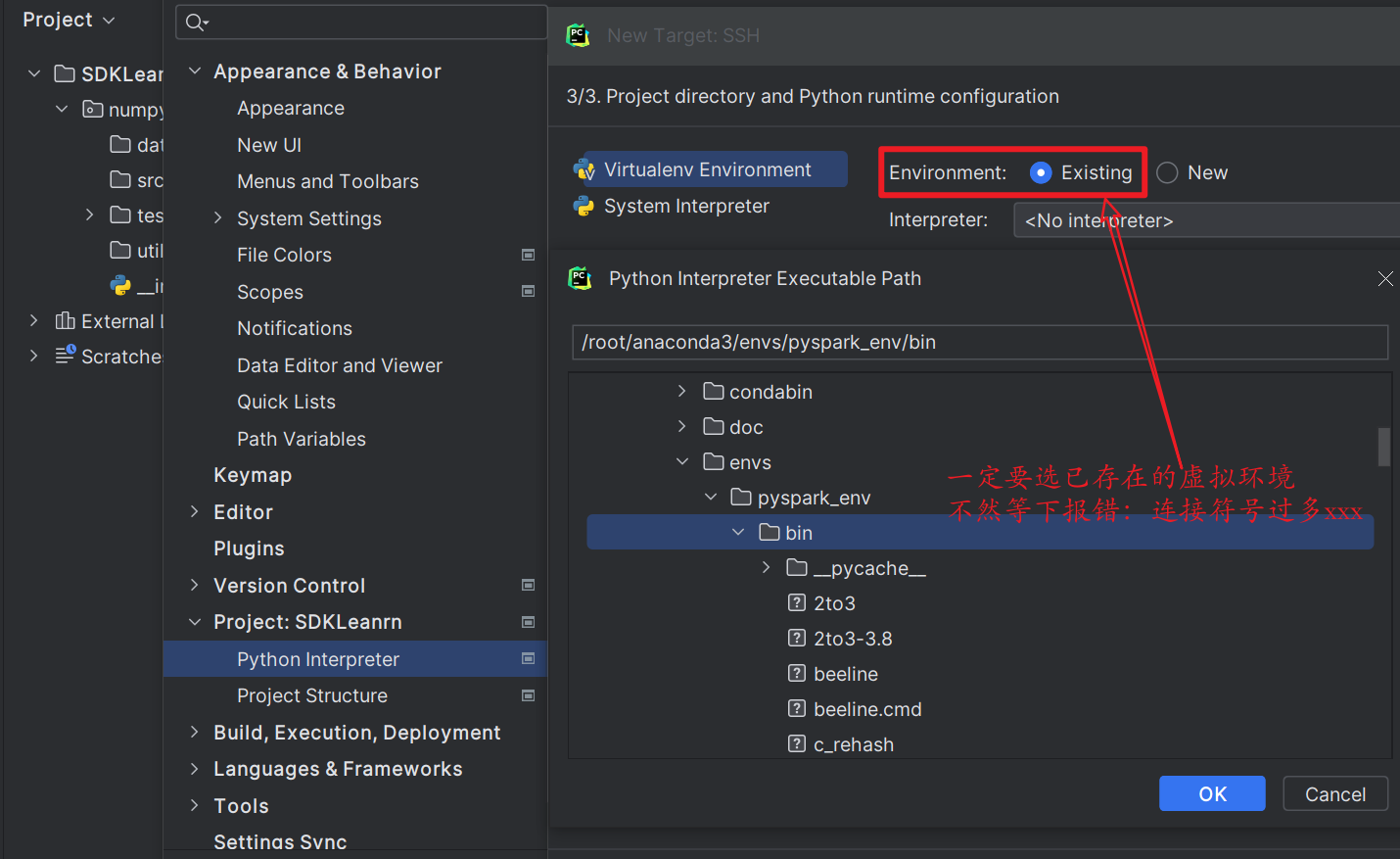
Task: Expand the Languages & Frameworks section
Action: coord(194,769)
